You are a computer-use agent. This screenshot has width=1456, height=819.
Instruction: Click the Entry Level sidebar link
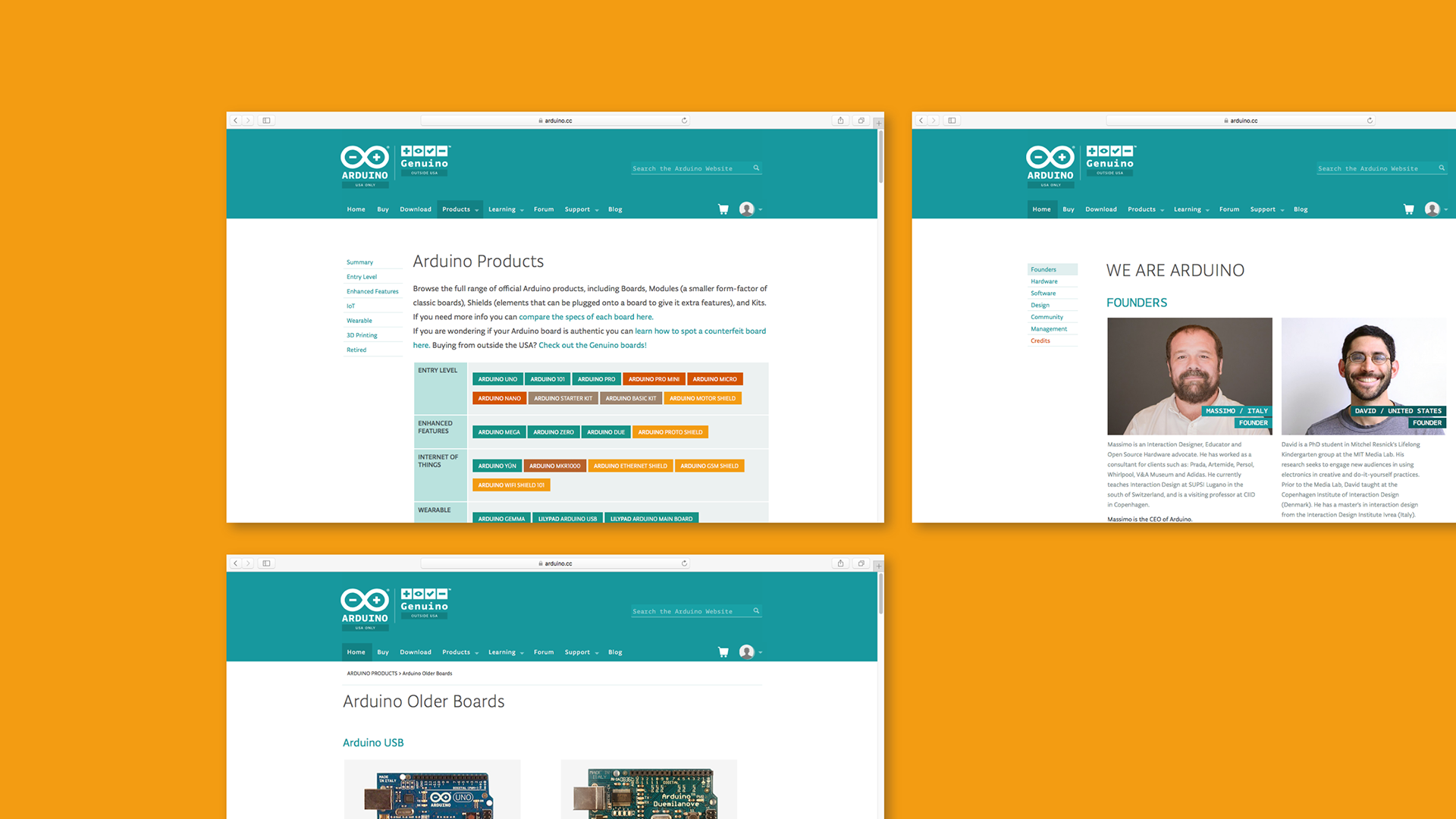(362, 277)
